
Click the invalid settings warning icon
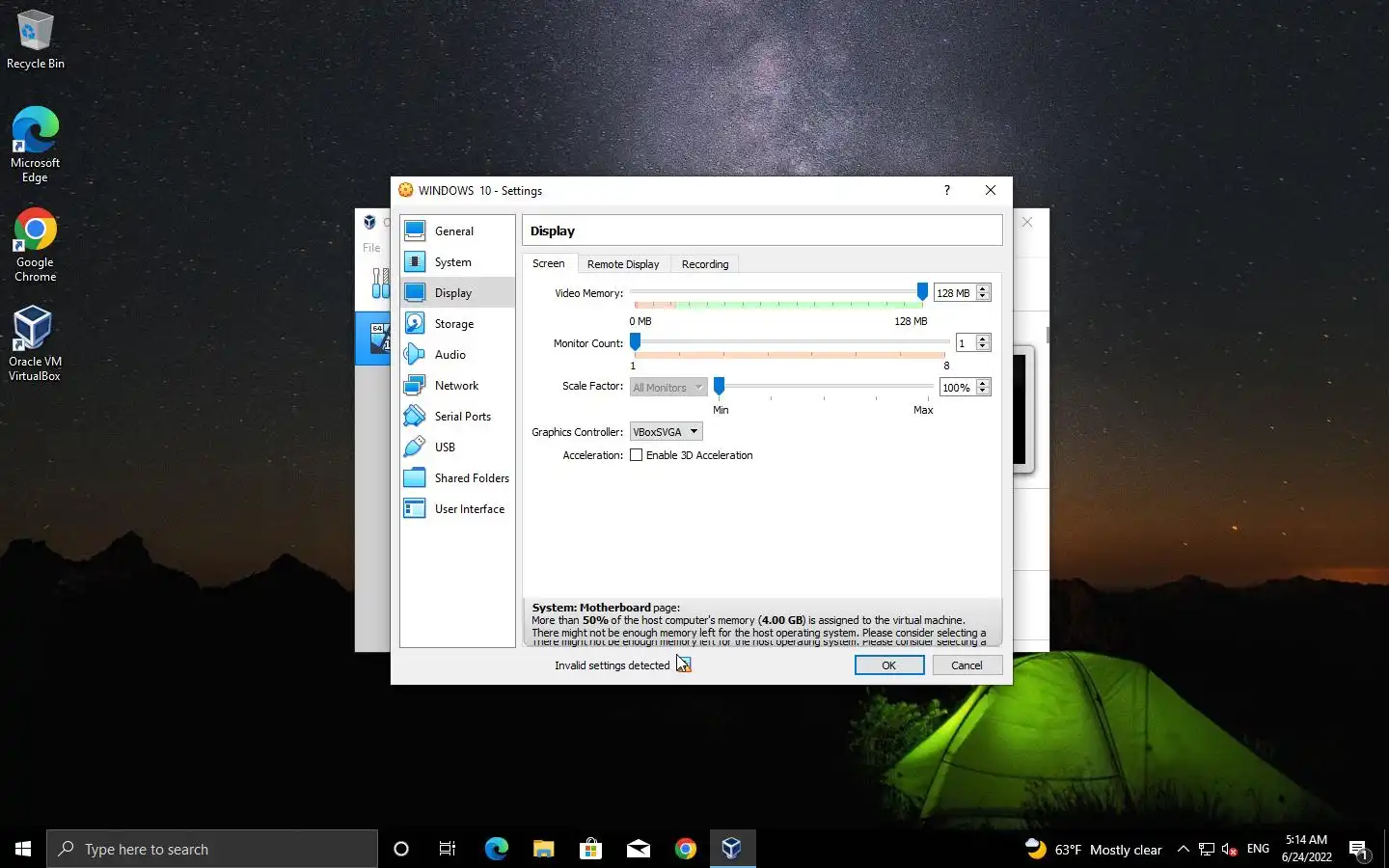(x=683, y=665)
